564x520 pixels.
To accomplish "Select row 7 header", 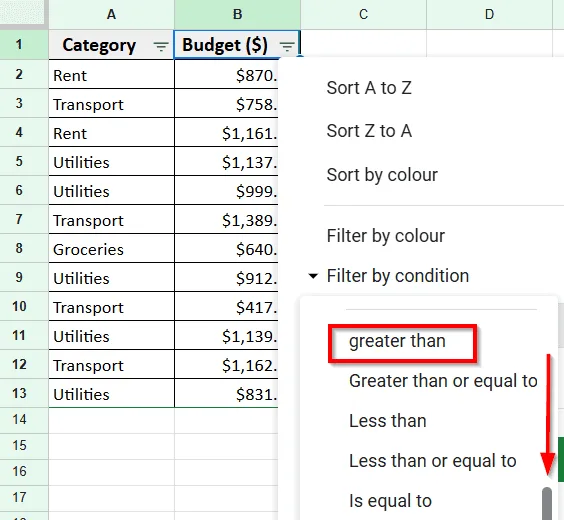I will point(24,219).
